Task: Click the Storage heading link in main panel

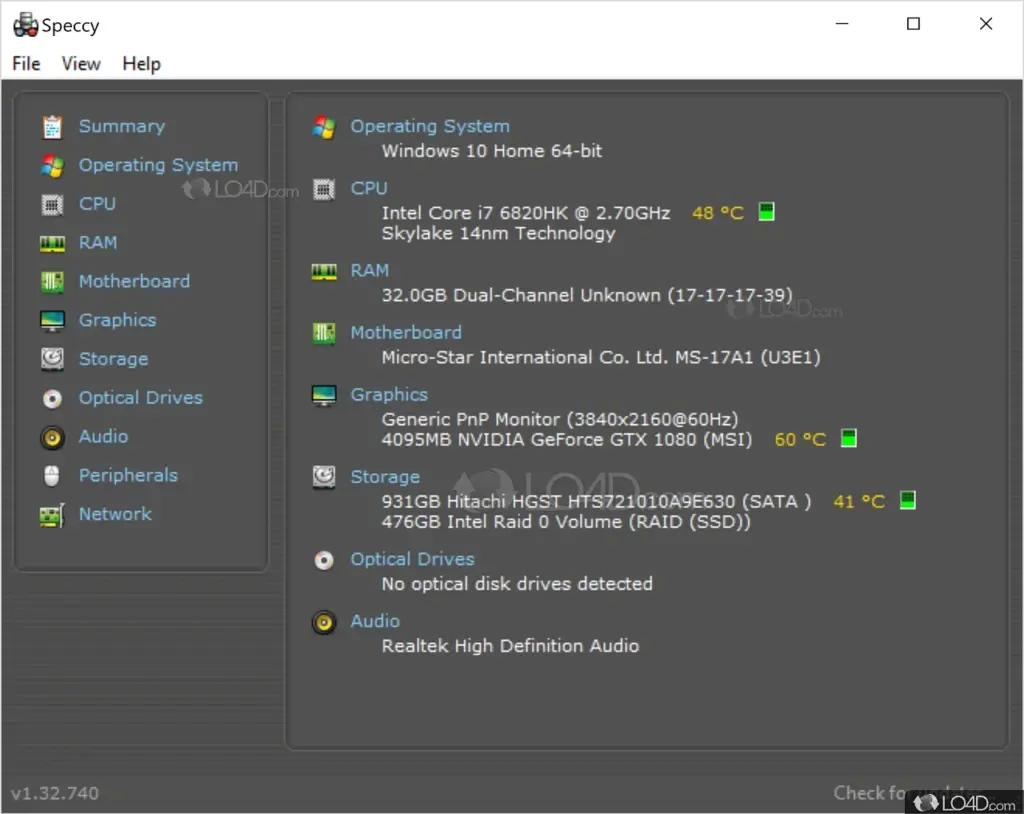Action: (385, 477)
